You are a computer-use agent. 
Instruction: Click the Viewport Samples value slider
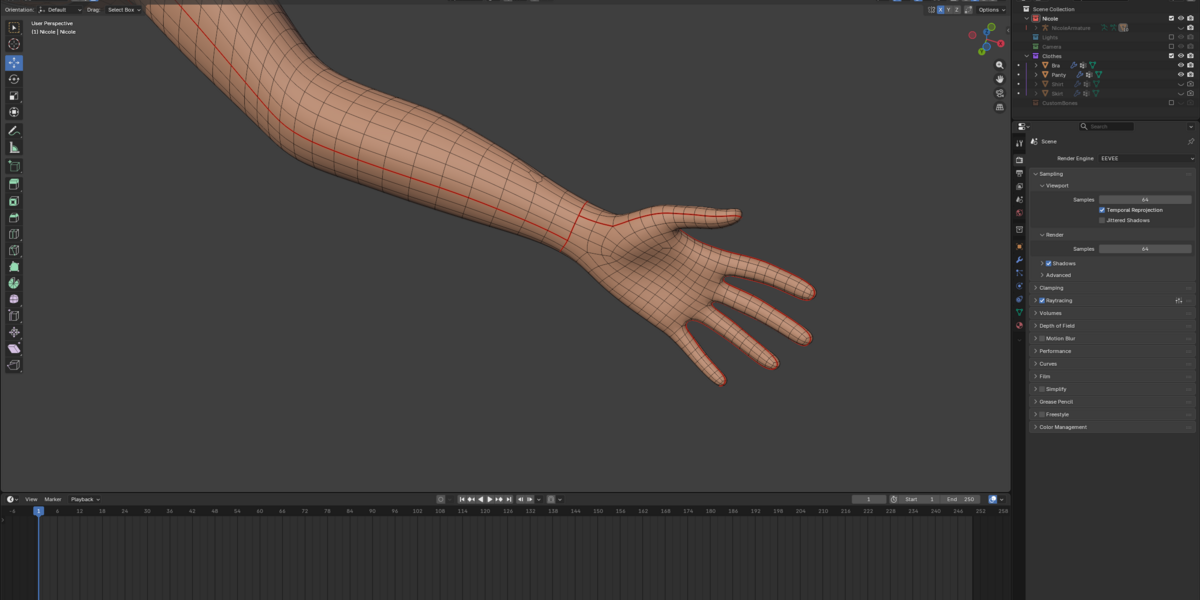(x=1145, y=199)
